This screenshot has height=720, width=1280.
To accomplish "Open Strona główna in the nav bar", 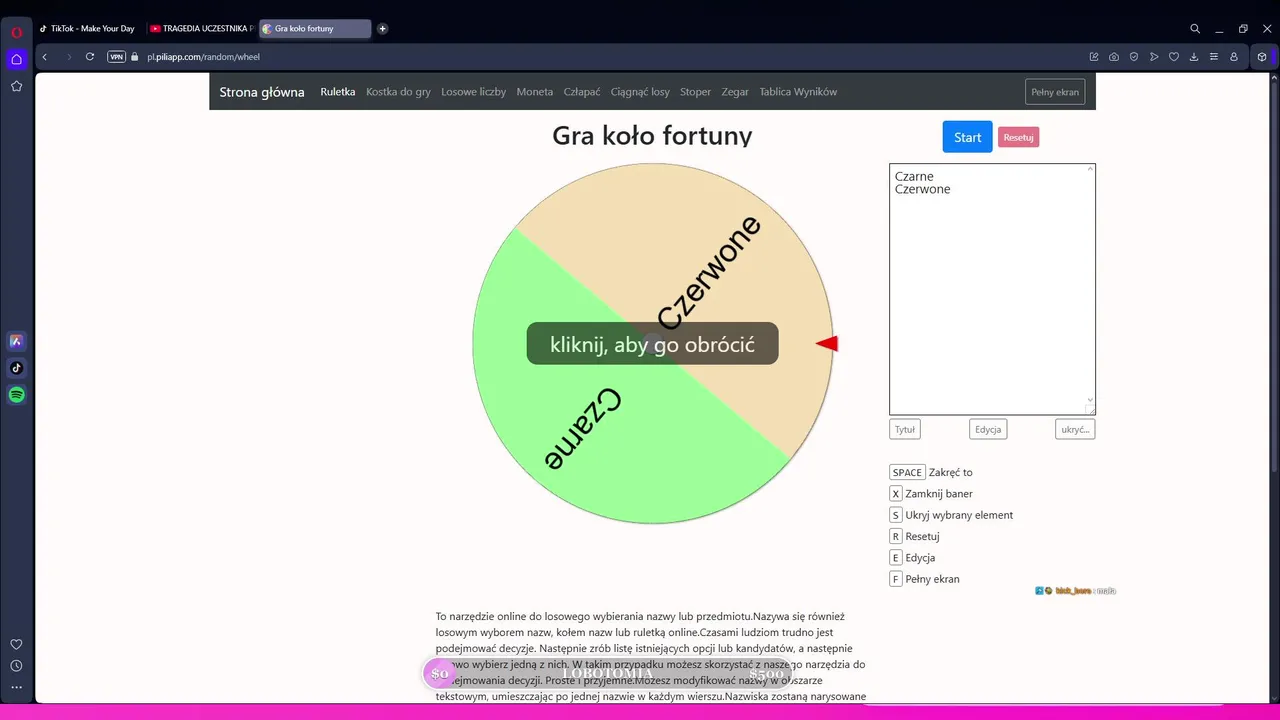I will click(x=262, y=92).
